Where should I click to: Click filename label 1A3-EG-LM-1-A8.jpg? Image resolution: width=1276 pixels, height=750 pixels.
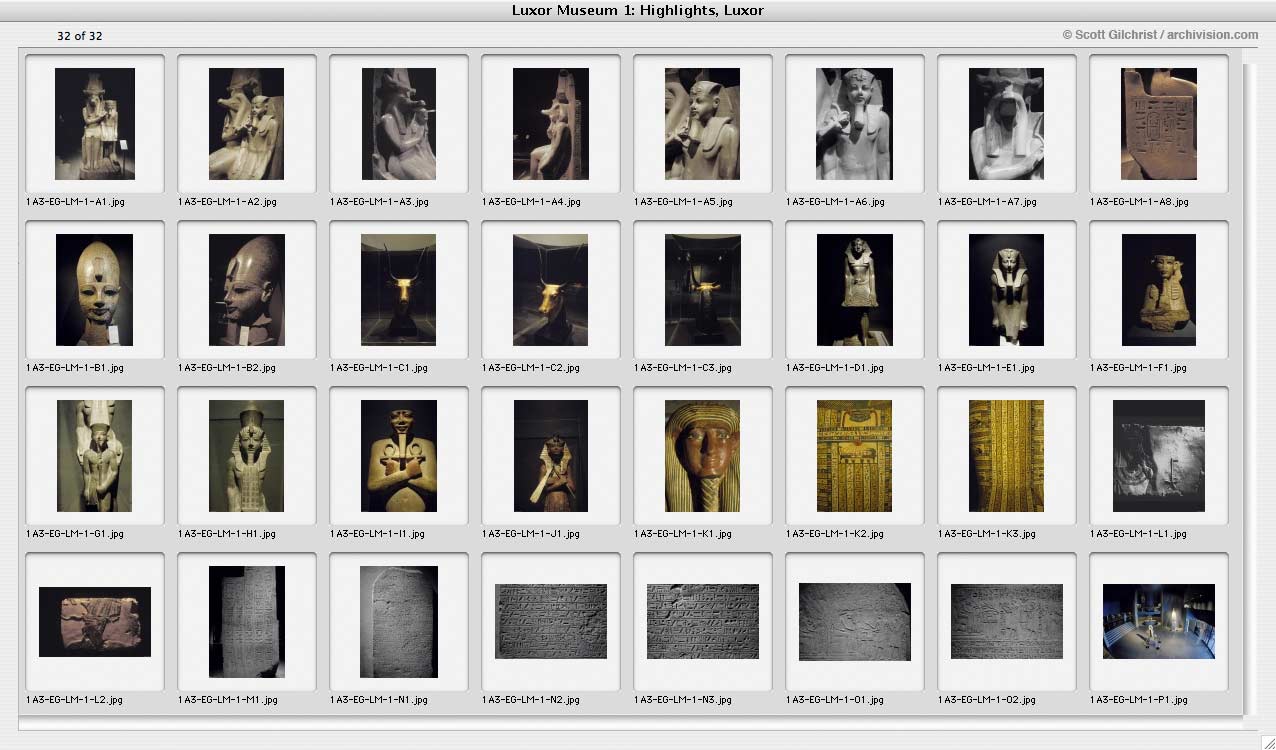(x=1139, y=202)
